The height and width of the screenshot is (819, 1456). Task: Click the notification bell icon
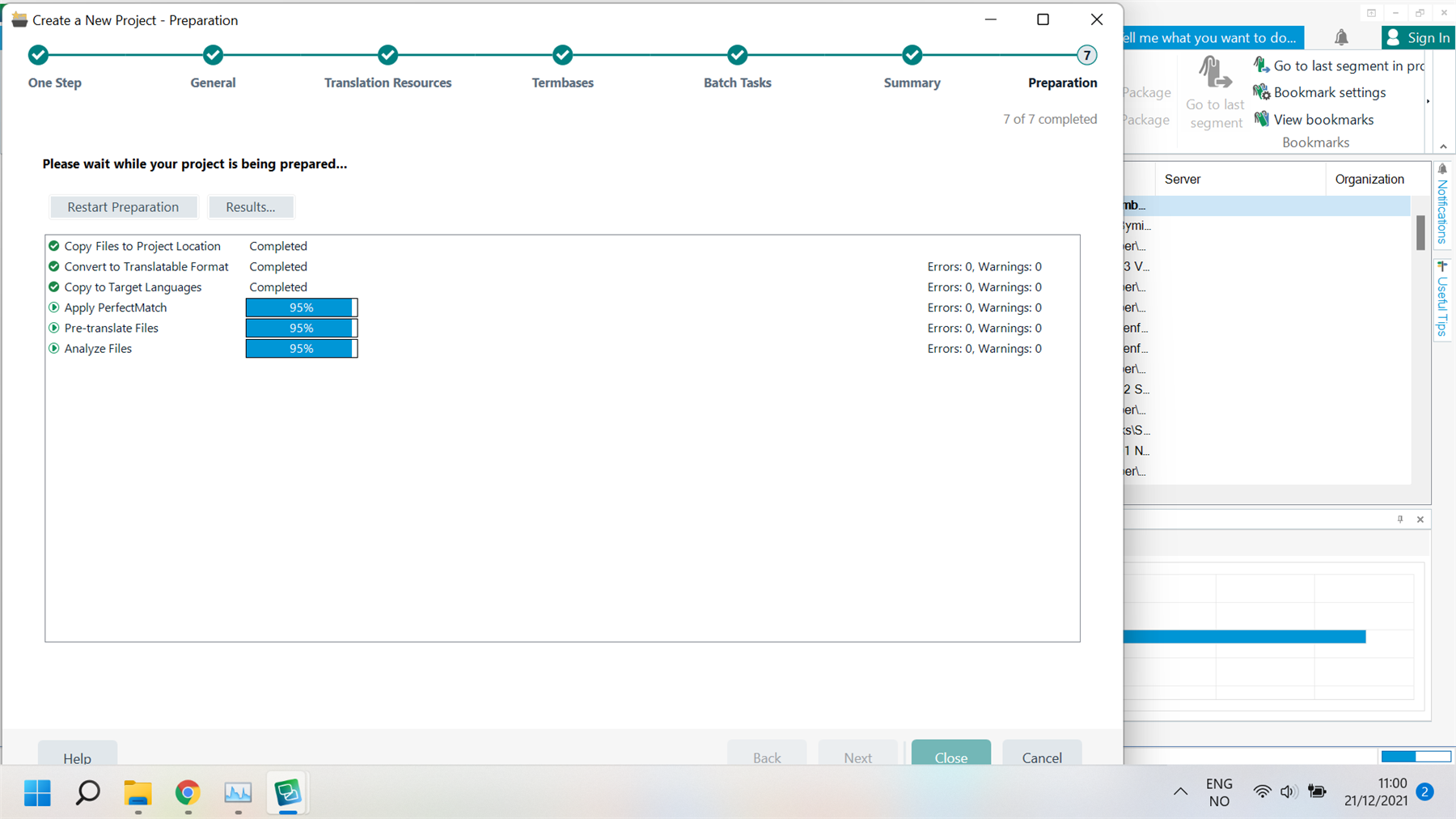coord(1341,37)
